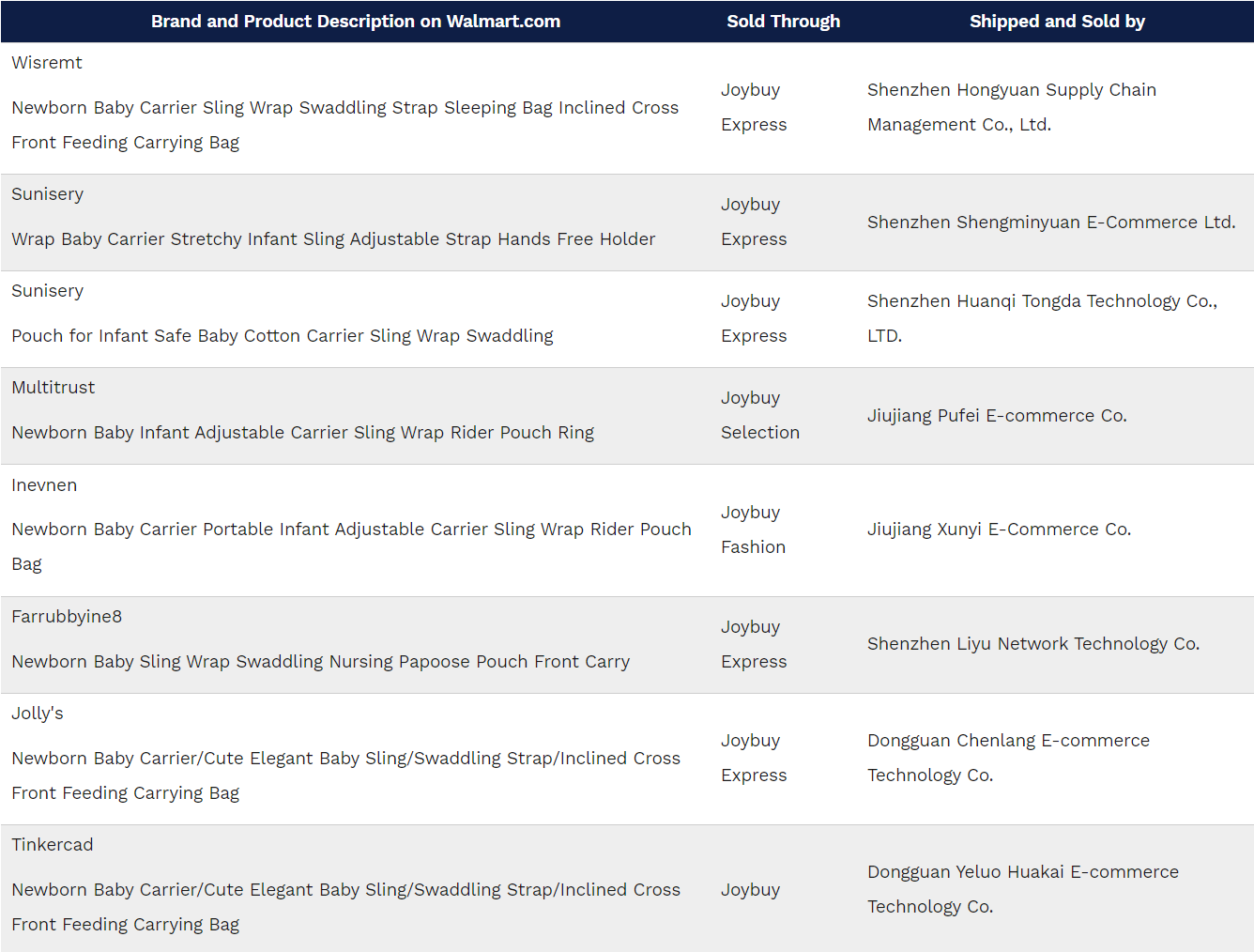The width and height of the screenshot is (1254, 952).
Task: Click 'Joybuy Express' beside Shenzhen Huanqi Tongda
Action: click(754, 318)
